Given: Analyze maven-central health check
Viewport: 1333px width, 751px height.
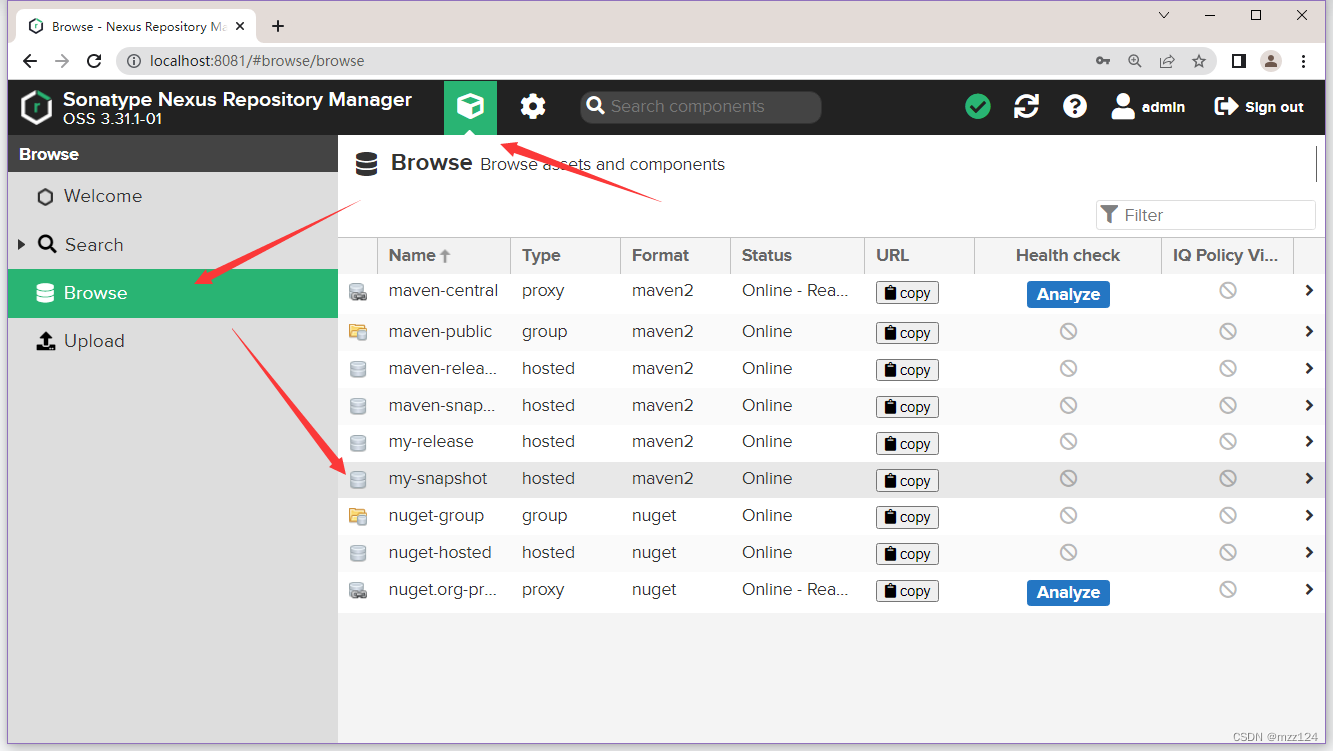Looking at the screenshot, I should pos(1068,294).
